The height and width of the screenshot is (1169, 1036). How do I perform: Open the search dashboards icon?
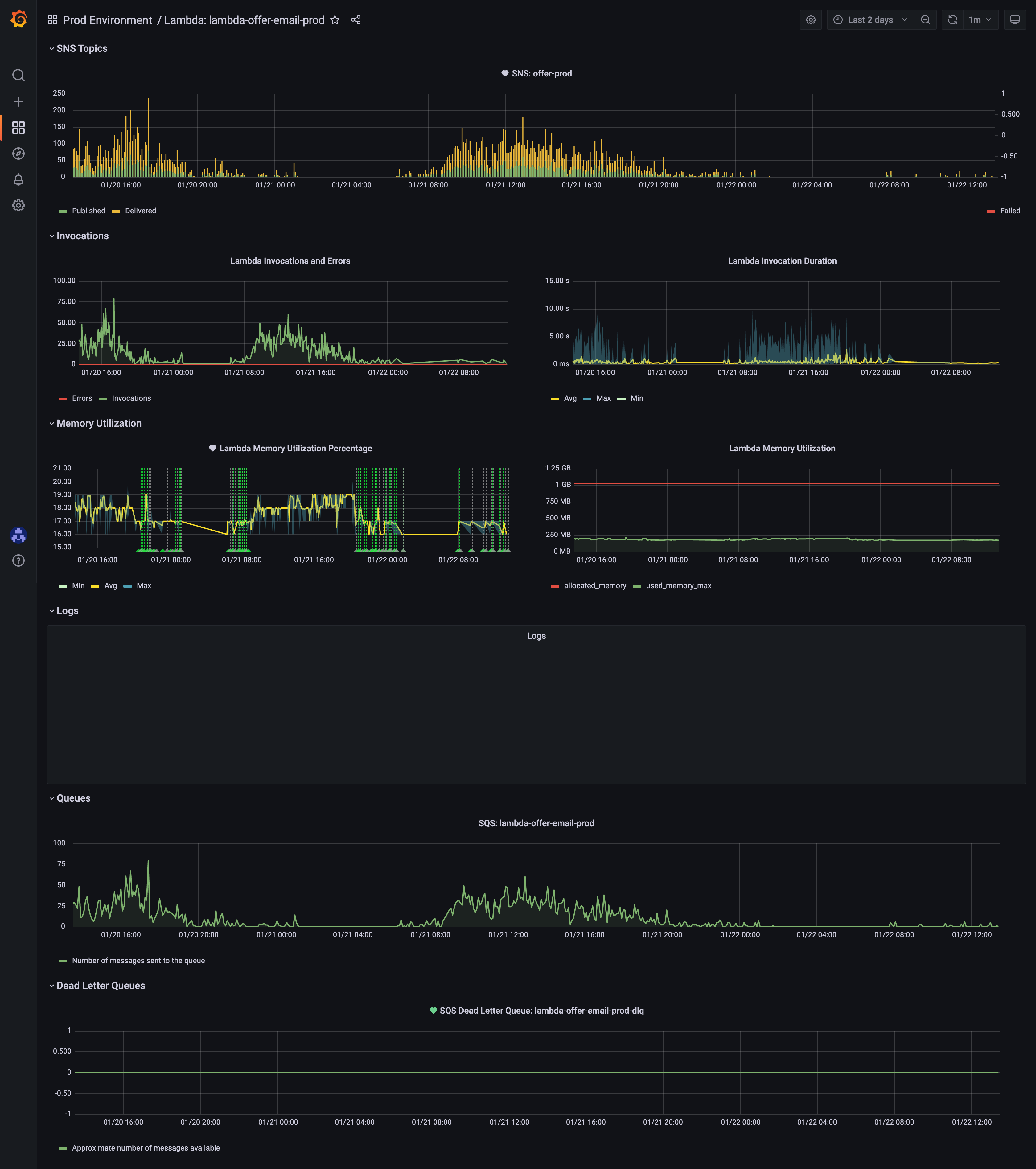(x=18, y=76)
